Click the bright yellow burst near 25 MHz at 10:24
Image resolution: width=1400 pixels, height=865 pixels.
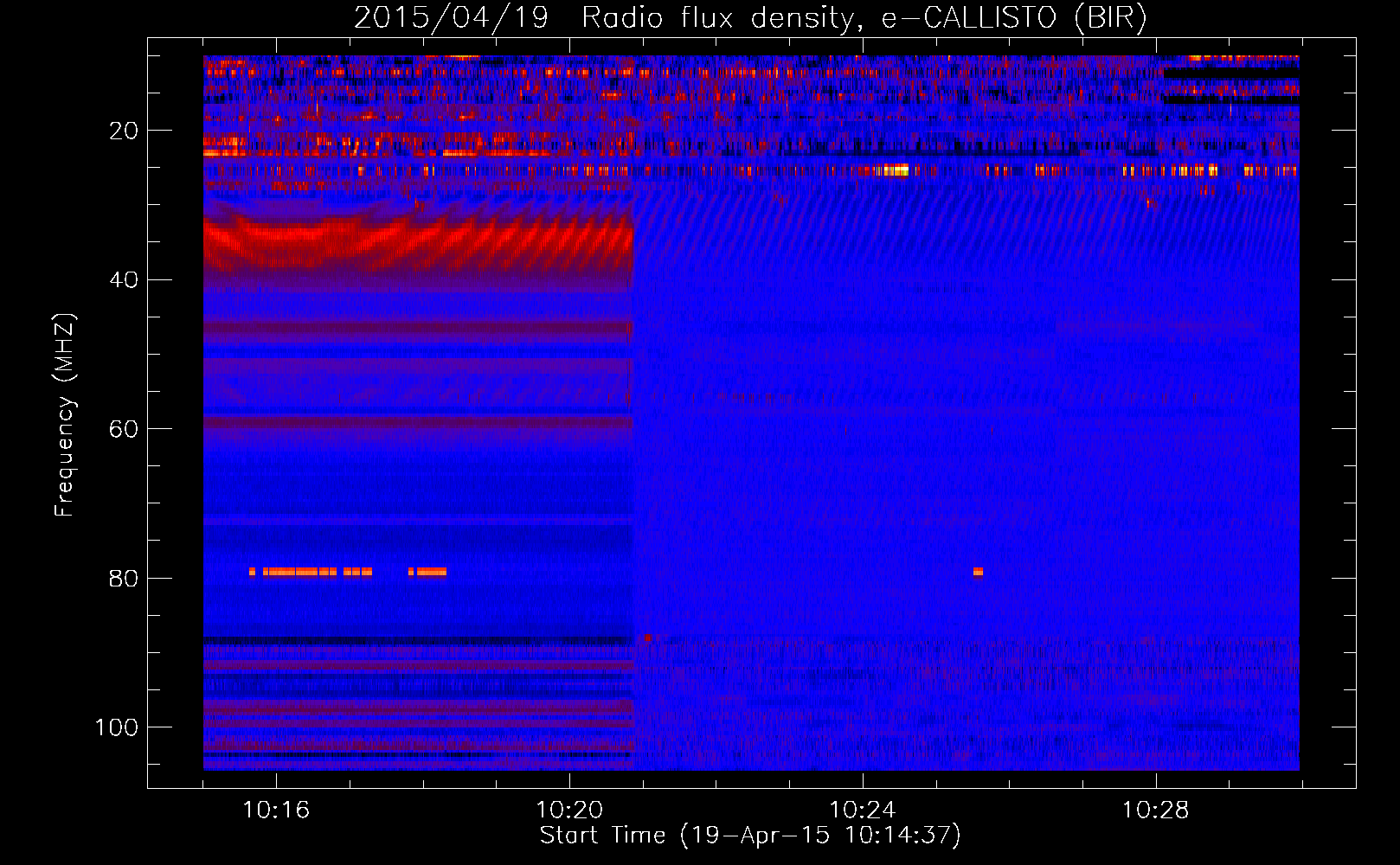pyautogui.click(x=893, y=170)
